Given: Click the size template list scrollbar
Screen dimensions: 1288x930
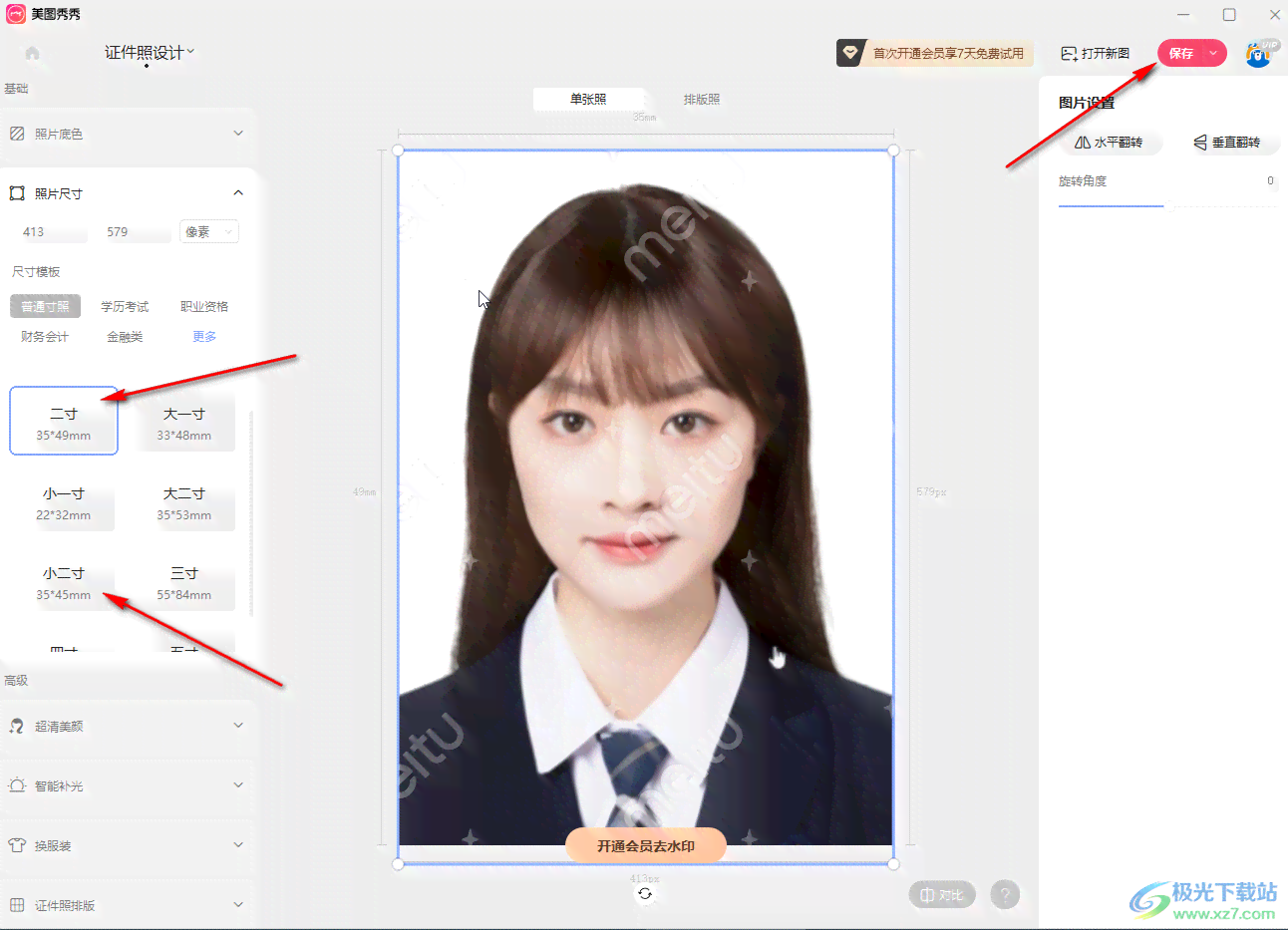Looking at the screenshot, I should pos(251,513).
